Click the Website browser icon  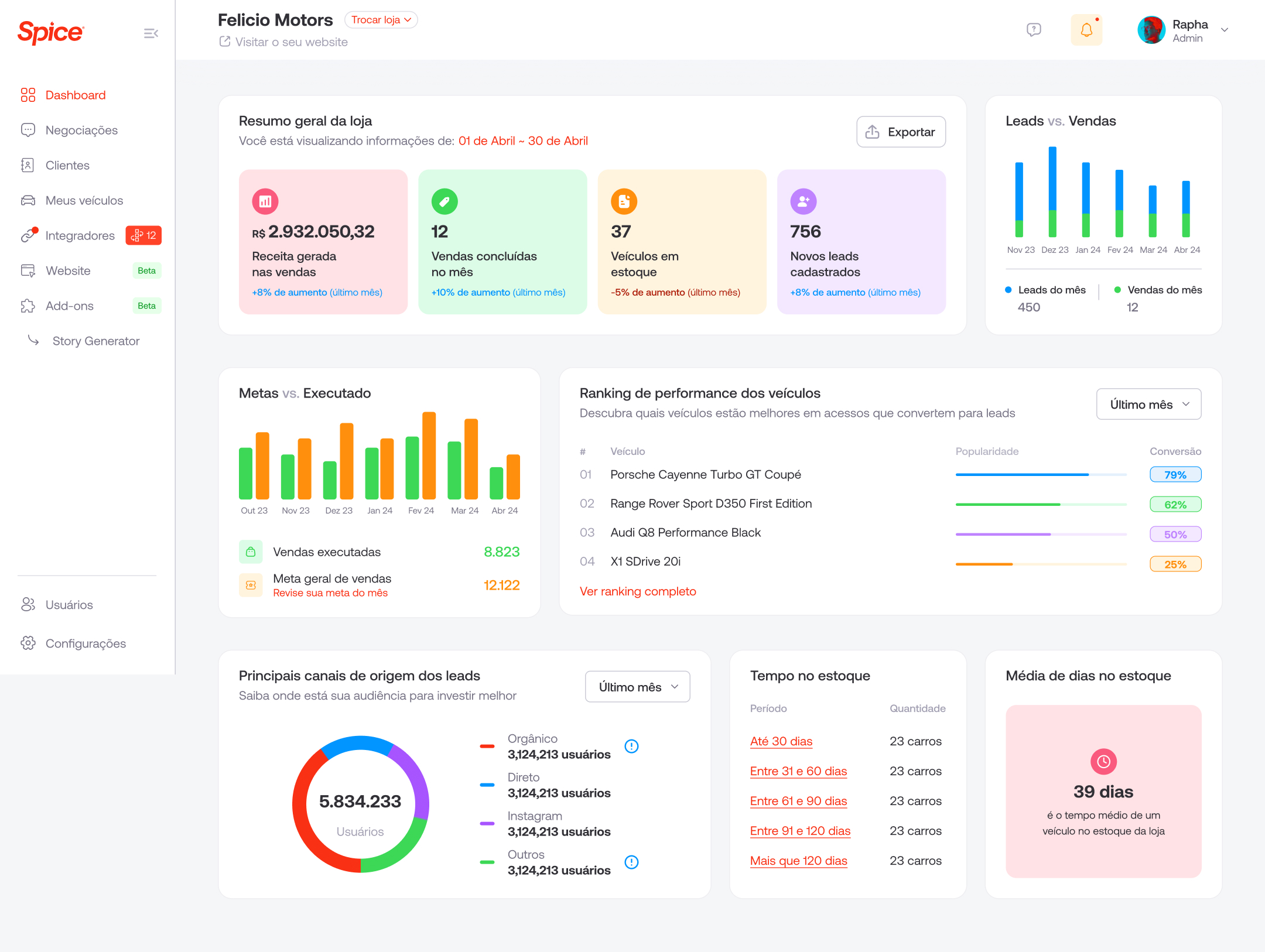pos(28,270)
